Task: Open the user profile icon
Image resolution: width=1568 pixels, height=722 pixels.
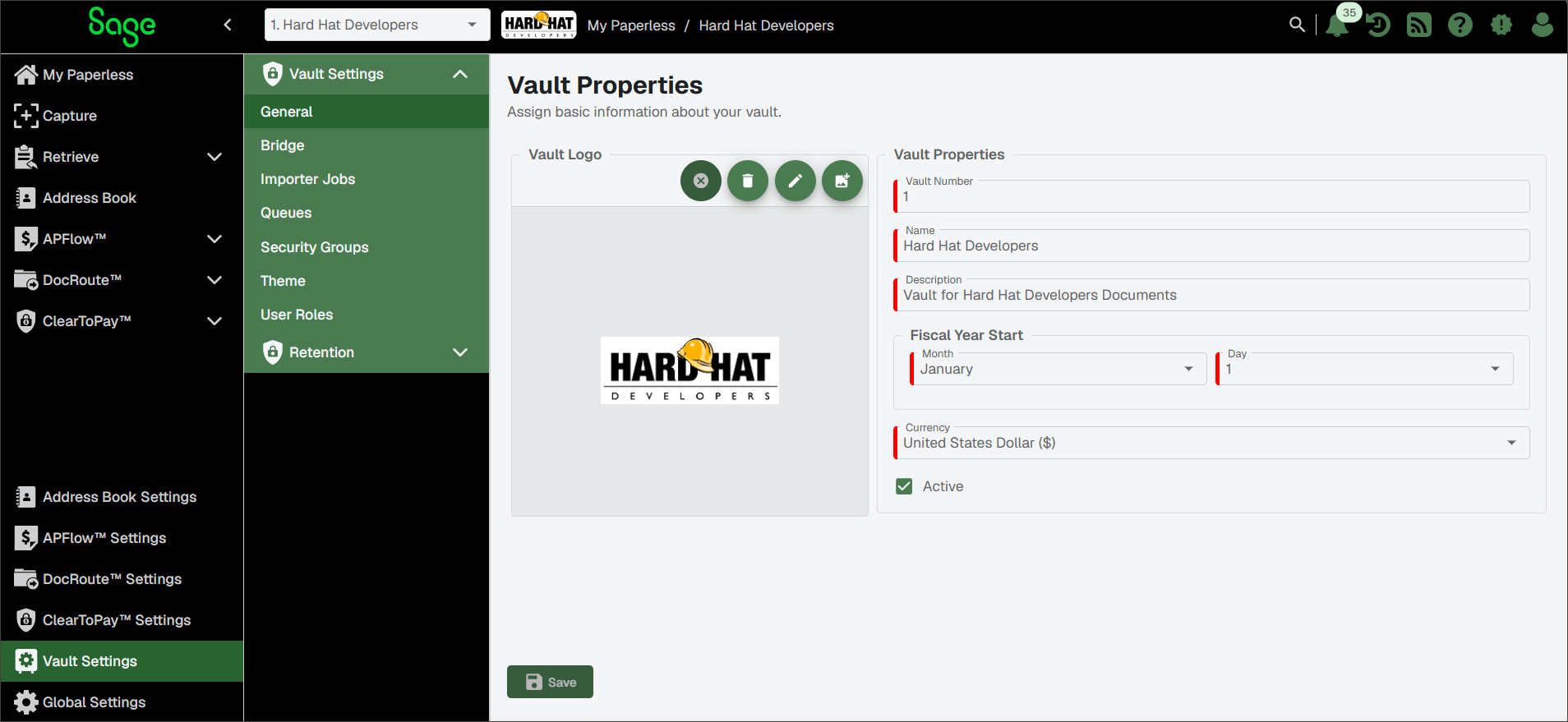Action: pyautogui.click(x=1543, y=25)
